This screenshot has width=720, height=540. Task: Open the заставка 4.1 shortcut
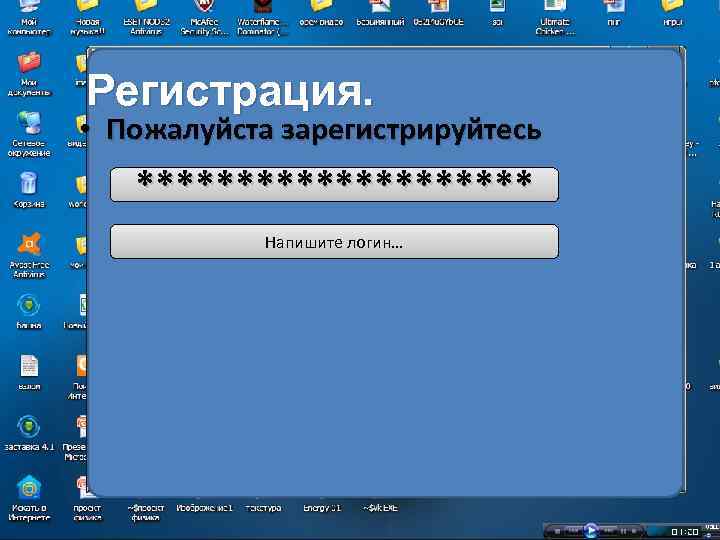tap(29, 433)
